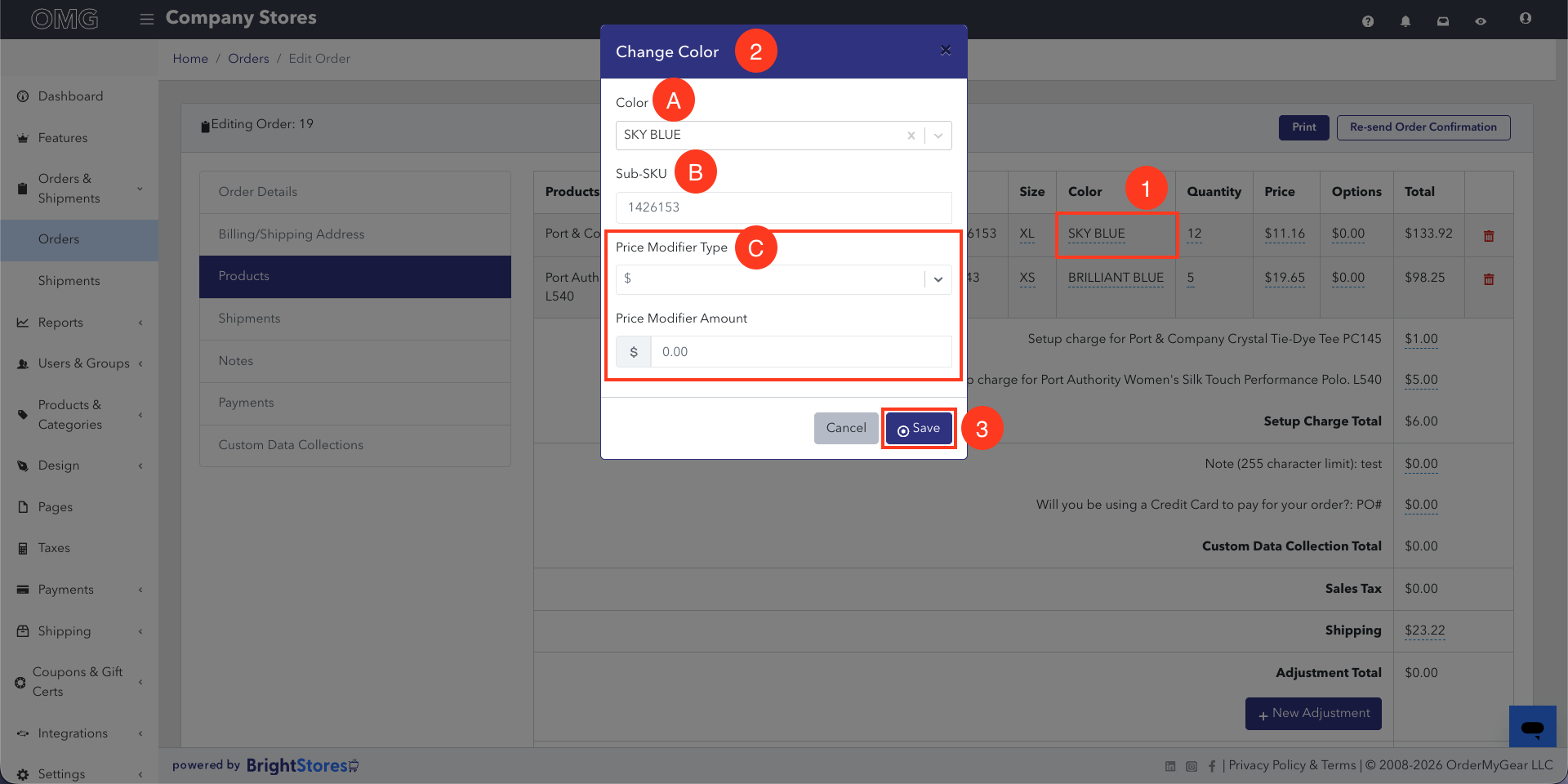
Task: Open the user account icon
Action: [1526, 18]
